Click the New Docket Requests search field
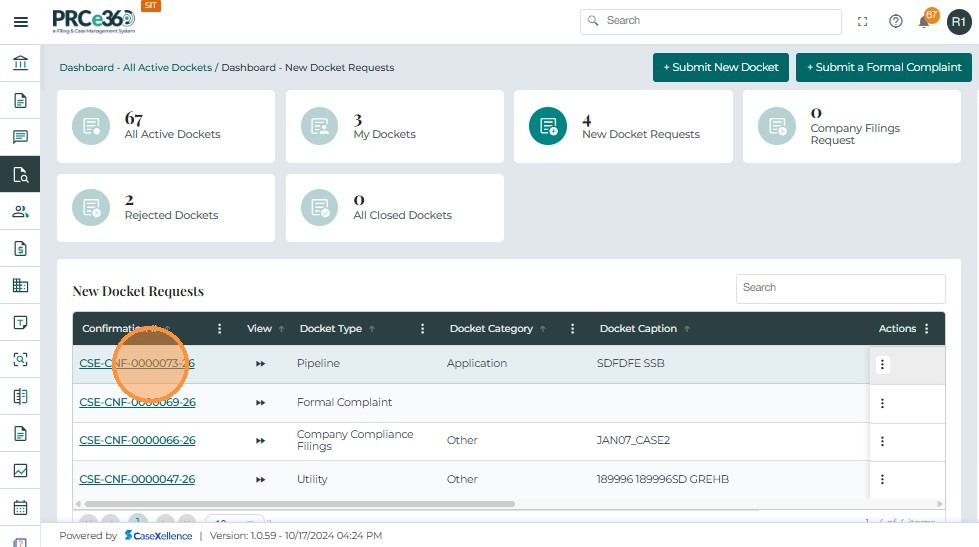 pos(840,288)
